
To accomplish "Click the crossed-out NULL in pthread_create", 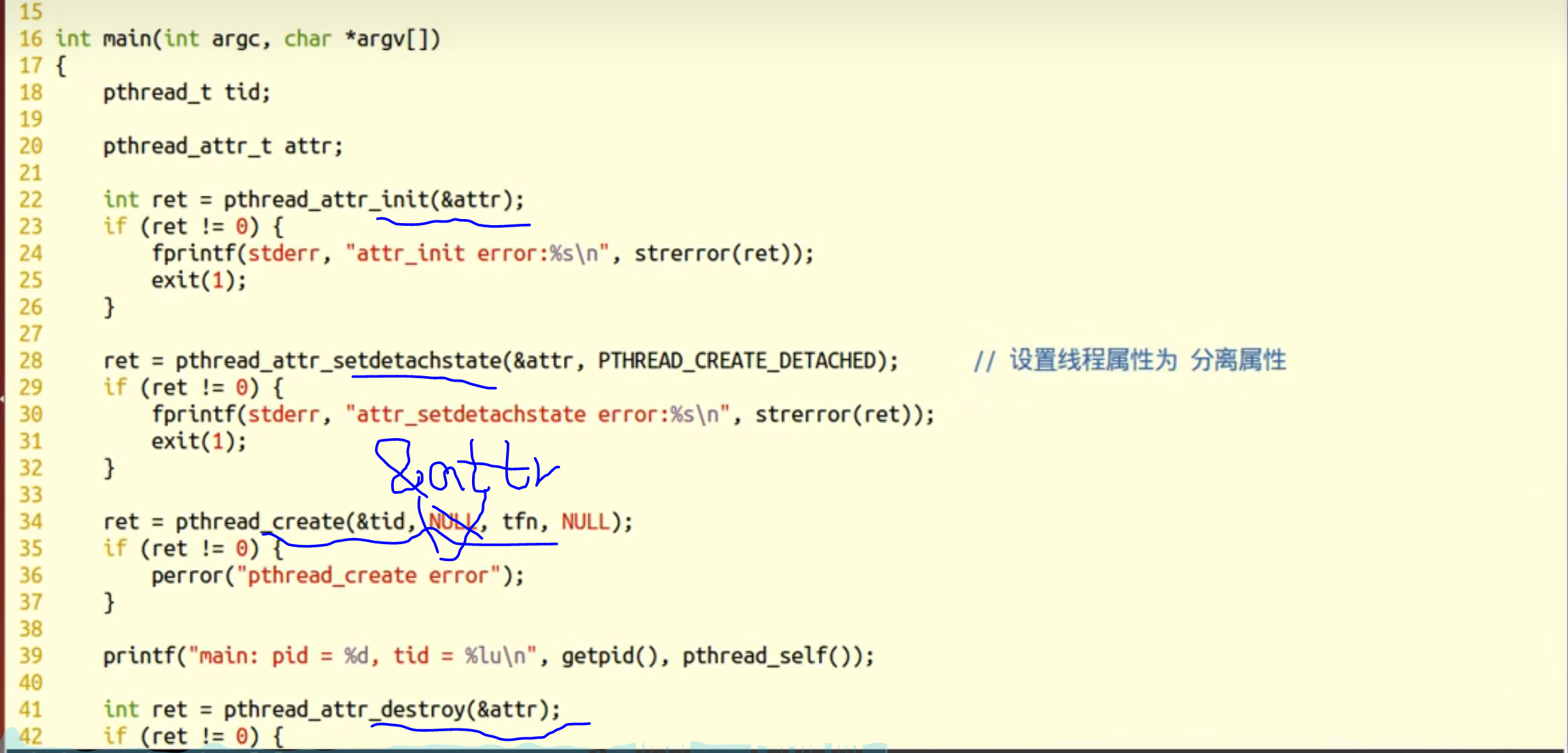I will tap(452, 522).
